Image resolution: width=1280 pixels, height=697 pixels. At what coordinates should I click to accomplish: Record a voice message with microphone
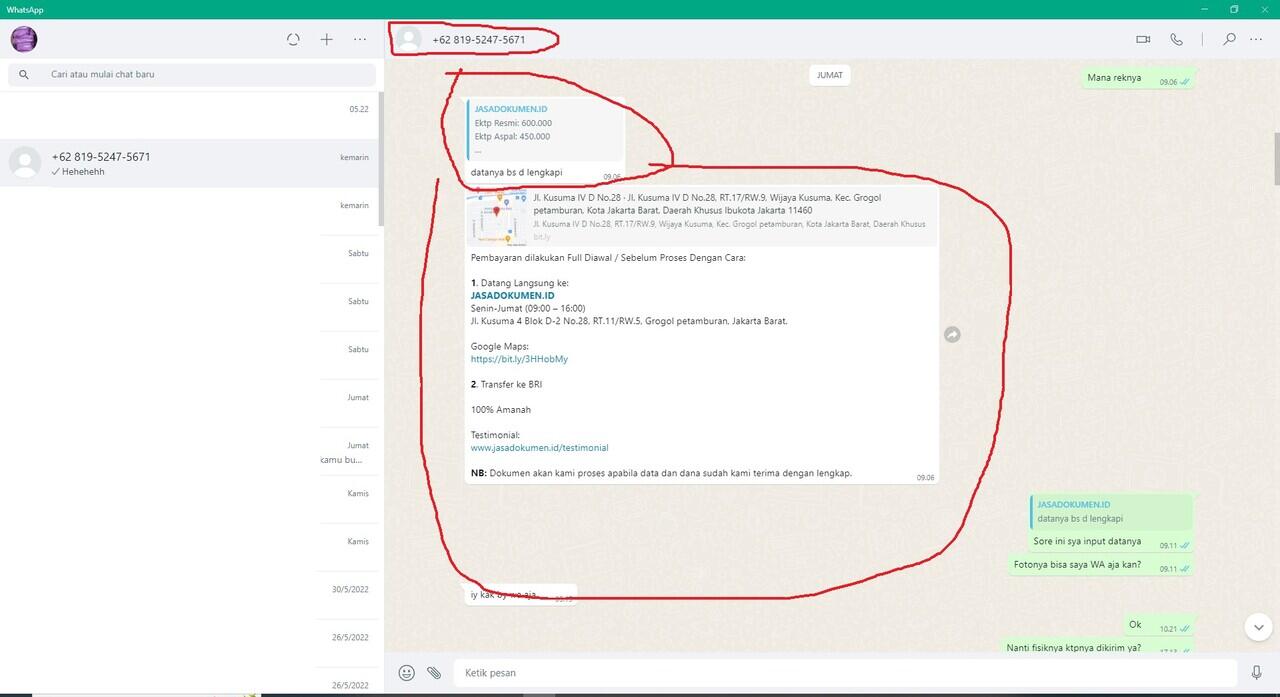pyautogui.click(x=1256, y=673)
